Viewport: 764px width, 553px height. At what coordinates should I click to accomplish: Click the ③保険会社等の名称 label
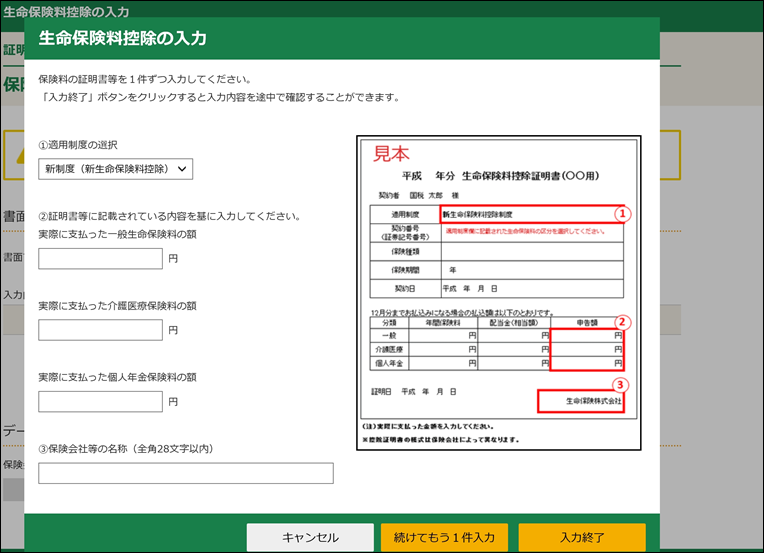click(x=126, y=449)
